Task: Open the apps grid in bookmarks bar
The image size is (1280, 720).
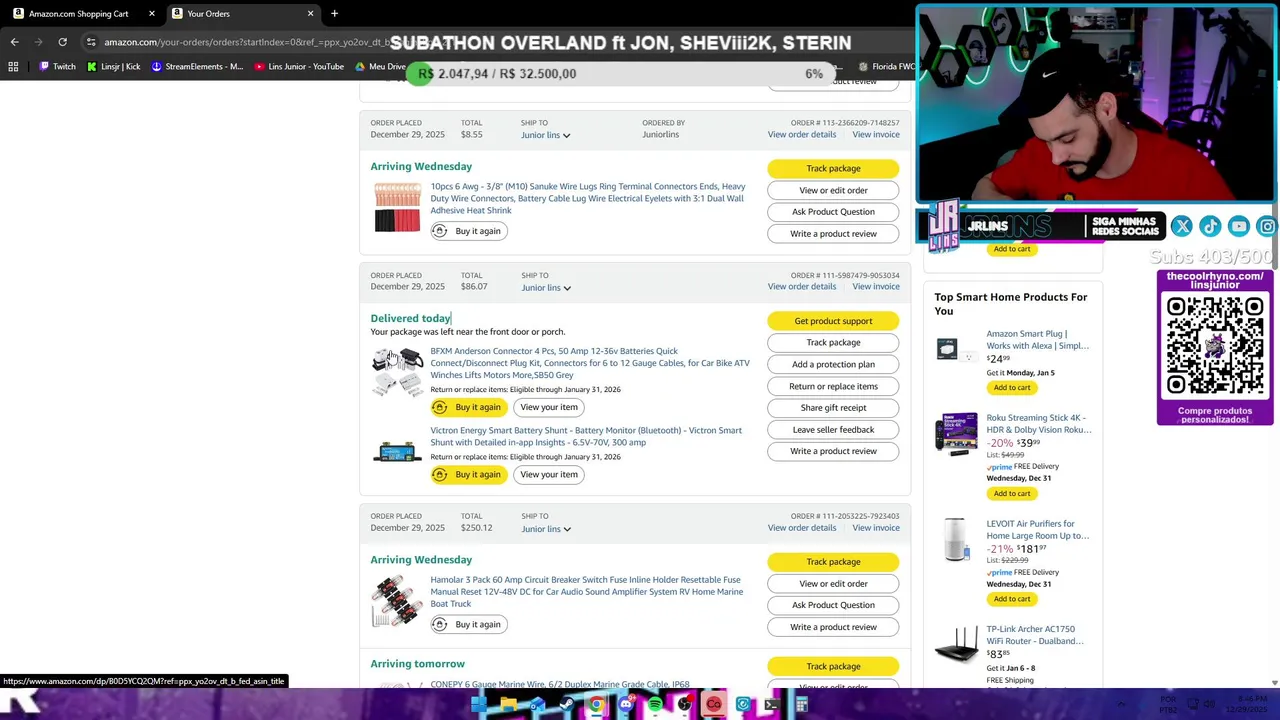Action: (13, 67)
